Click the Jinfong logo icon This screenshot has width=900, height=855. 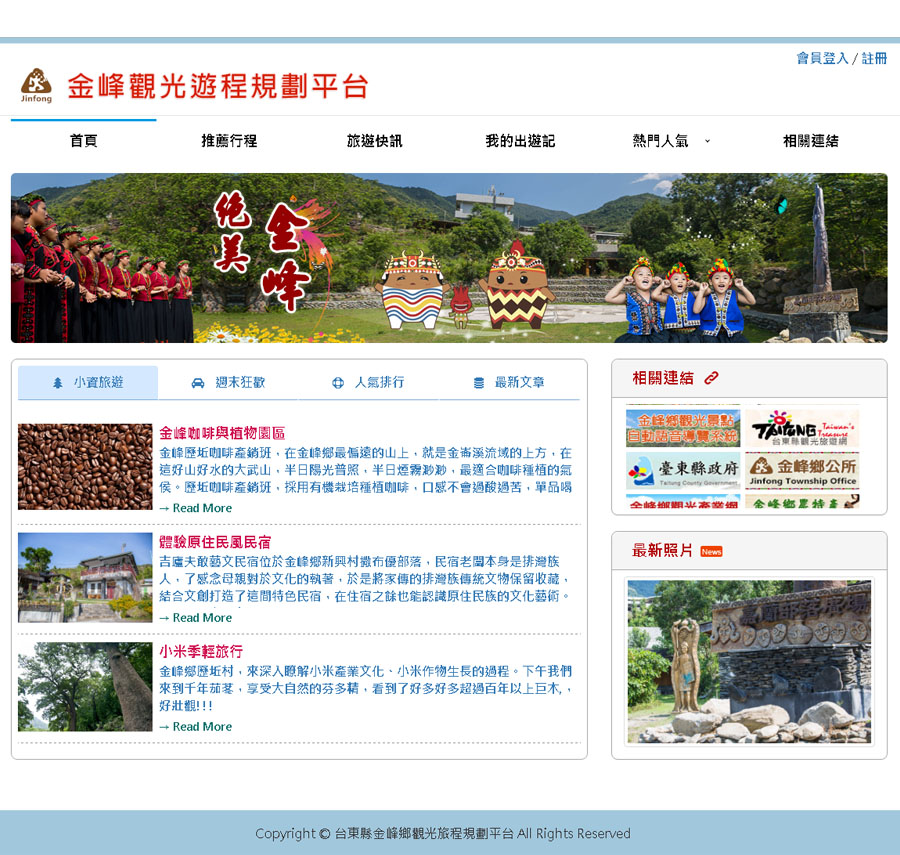(x=36, y=86)
